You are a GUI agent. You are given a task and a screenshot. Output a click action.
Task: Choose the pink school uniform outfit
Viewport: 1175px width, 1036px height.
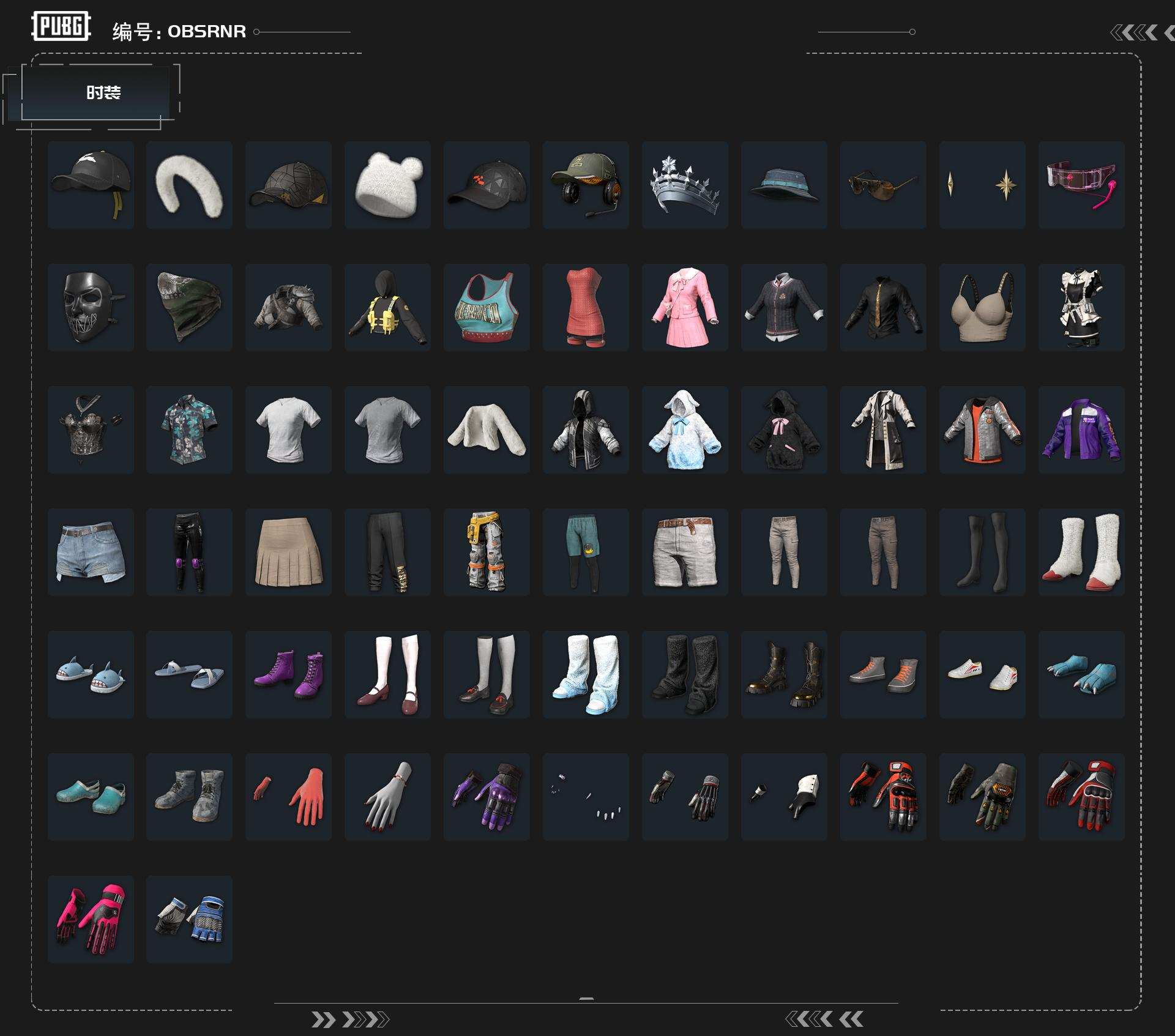(x=685, y=307)
